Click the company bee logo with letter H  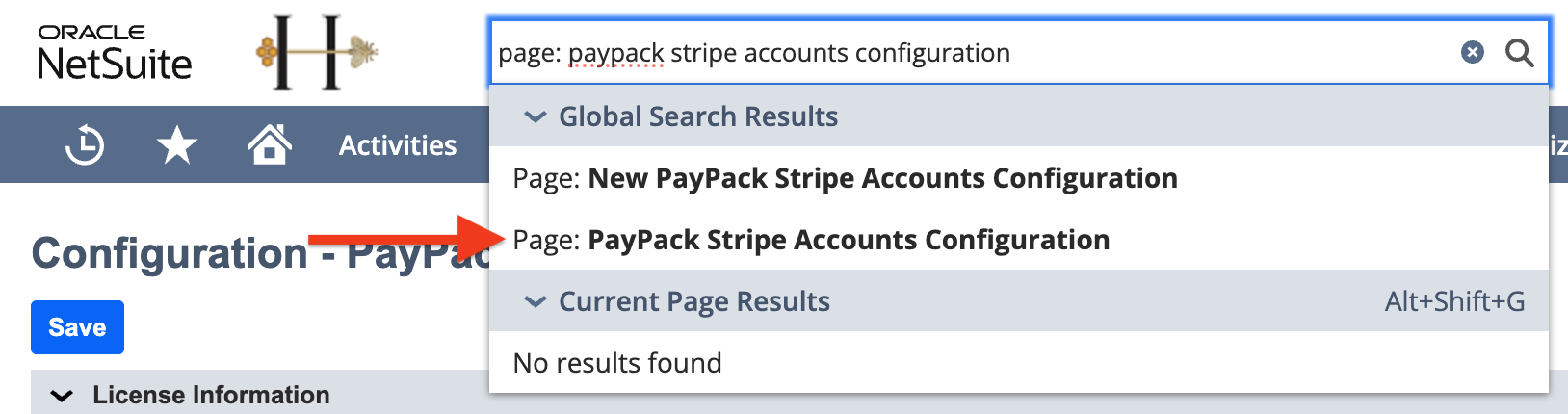point(316,52)
